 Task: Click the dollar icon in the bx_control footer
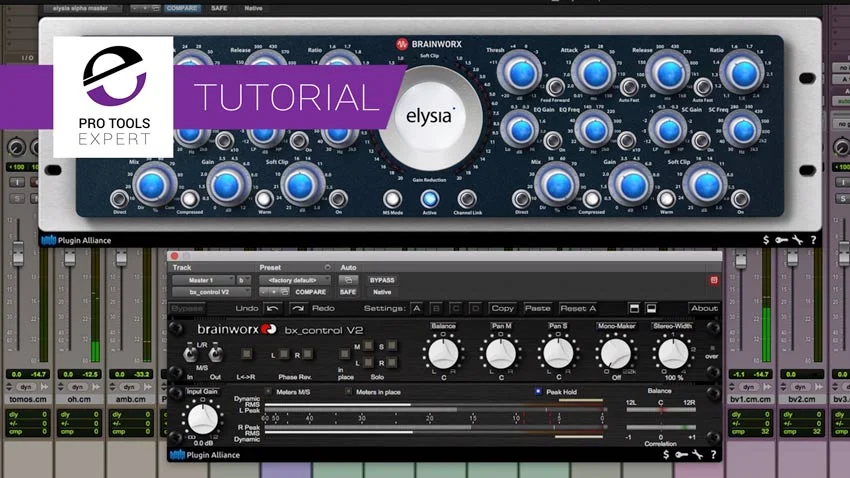(x=666, y=455)
